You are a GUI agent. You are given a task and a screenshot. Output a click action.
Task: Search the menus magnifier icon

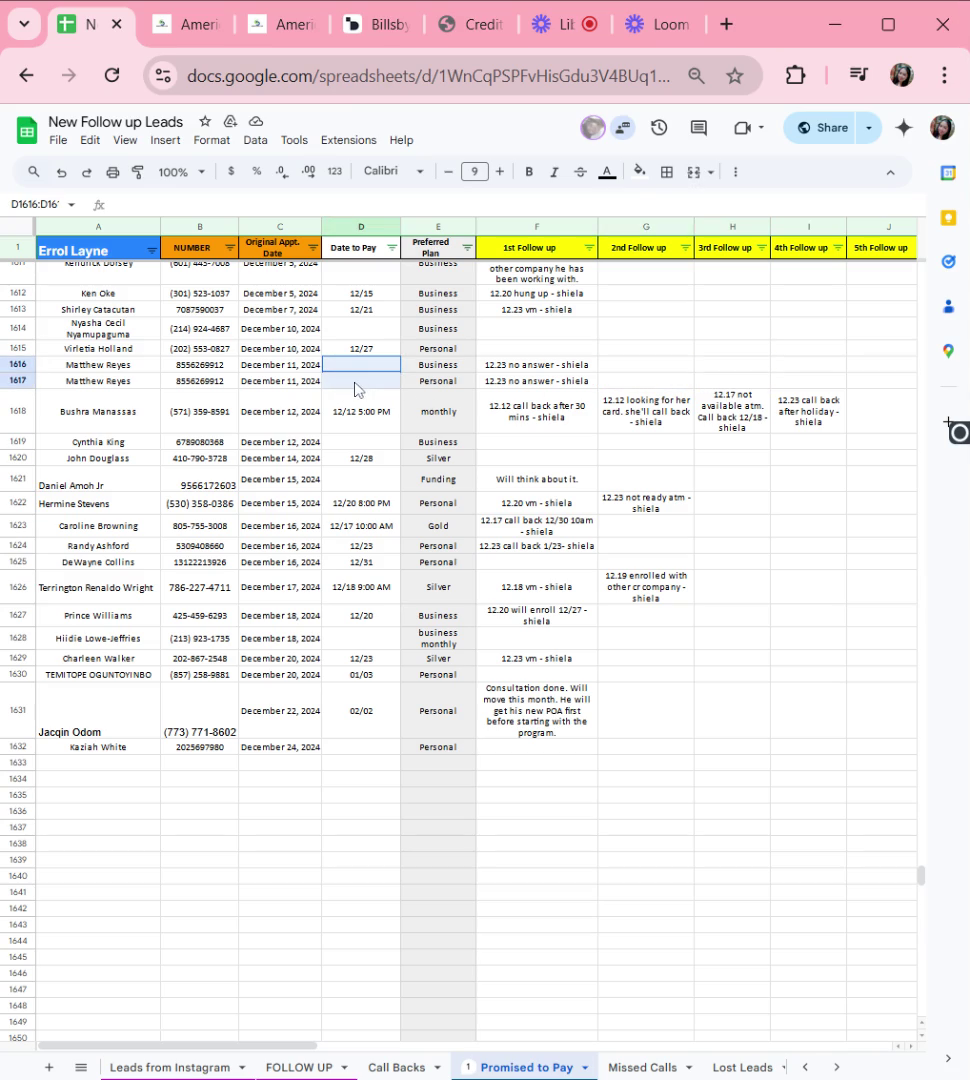tap(33, 172)
